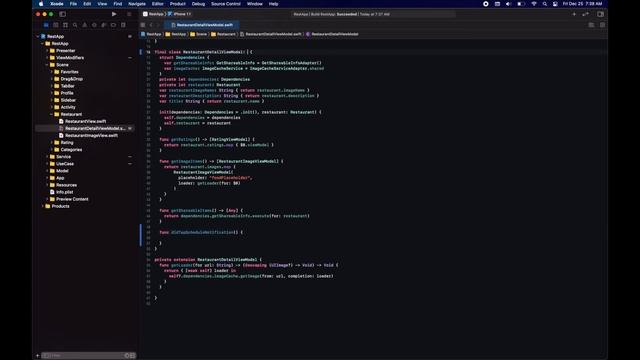Expand the Presenter folder
The width and height of the screenshot is (640, 360).
point(47,51)
